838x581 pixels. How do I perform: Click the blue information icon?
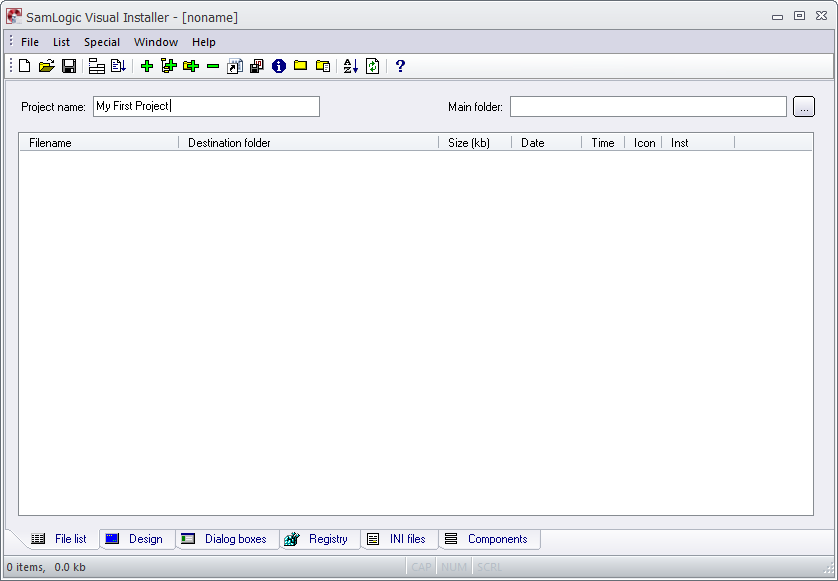point(278,66)
